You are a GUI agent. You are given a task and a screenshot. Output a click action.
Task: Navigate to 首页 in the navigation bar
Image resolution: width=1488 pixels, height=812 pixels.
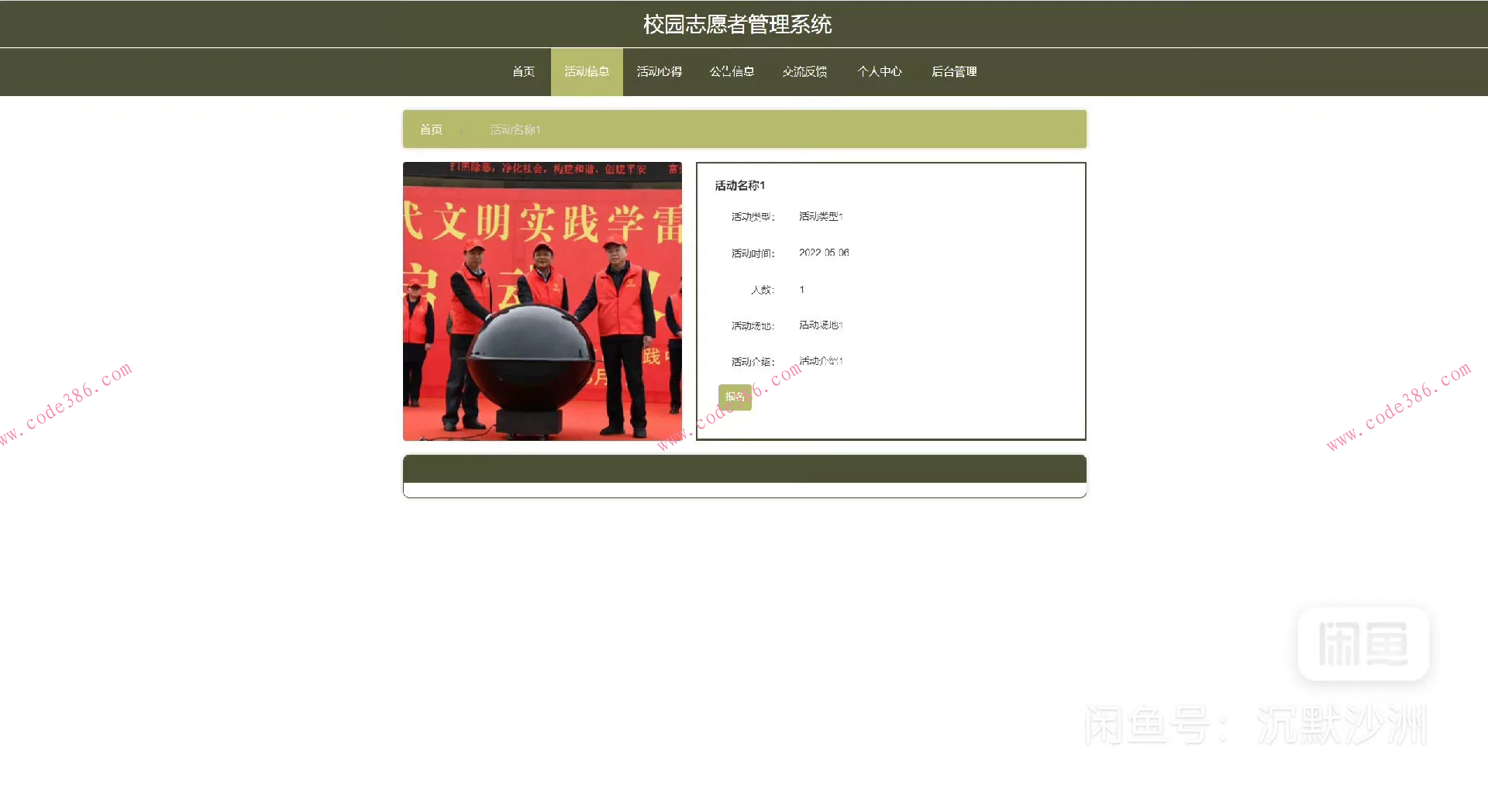523,71
